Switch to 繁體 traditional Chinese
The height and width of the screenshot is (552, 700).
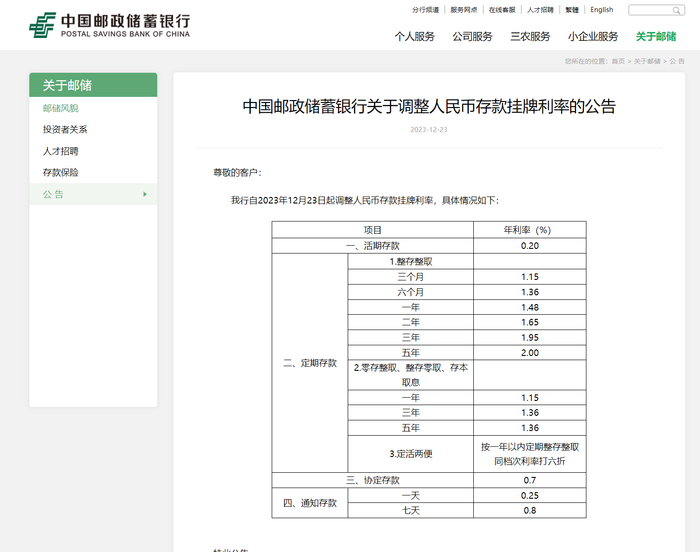[x=572, y=10]
